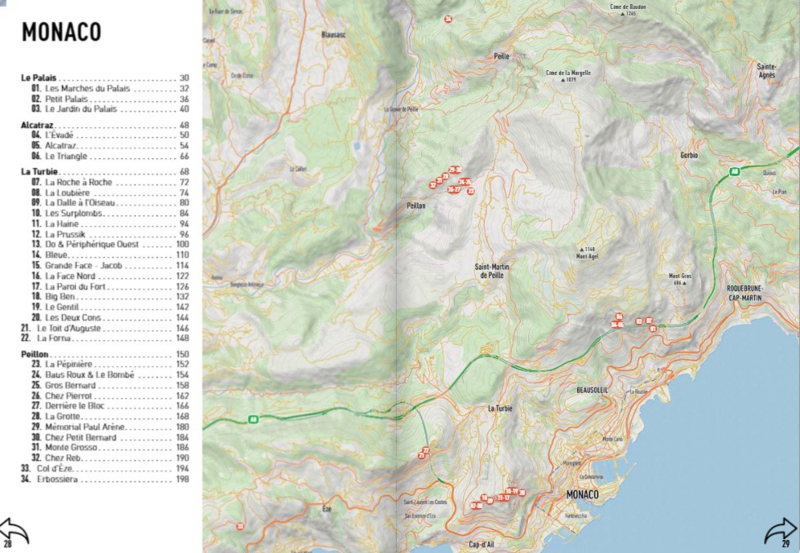This screenshot has height=553, width=800.
Task: Jump to Le Gentil entry
Action: pyautogui.click(x=110, y=307)
